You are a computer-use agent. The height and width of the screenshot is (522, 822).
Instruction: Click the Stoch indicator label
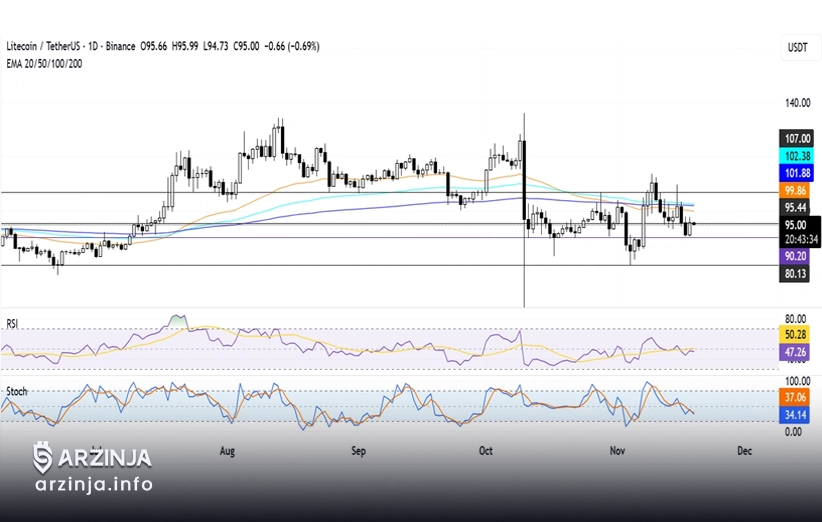16,391
